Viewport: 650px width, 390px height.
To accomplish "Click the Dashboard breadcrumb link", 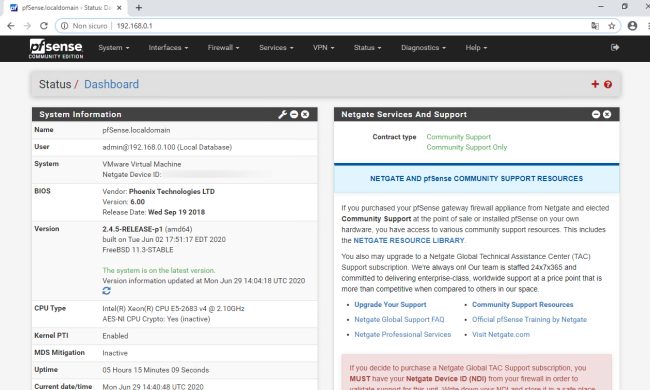I will 112,84.
